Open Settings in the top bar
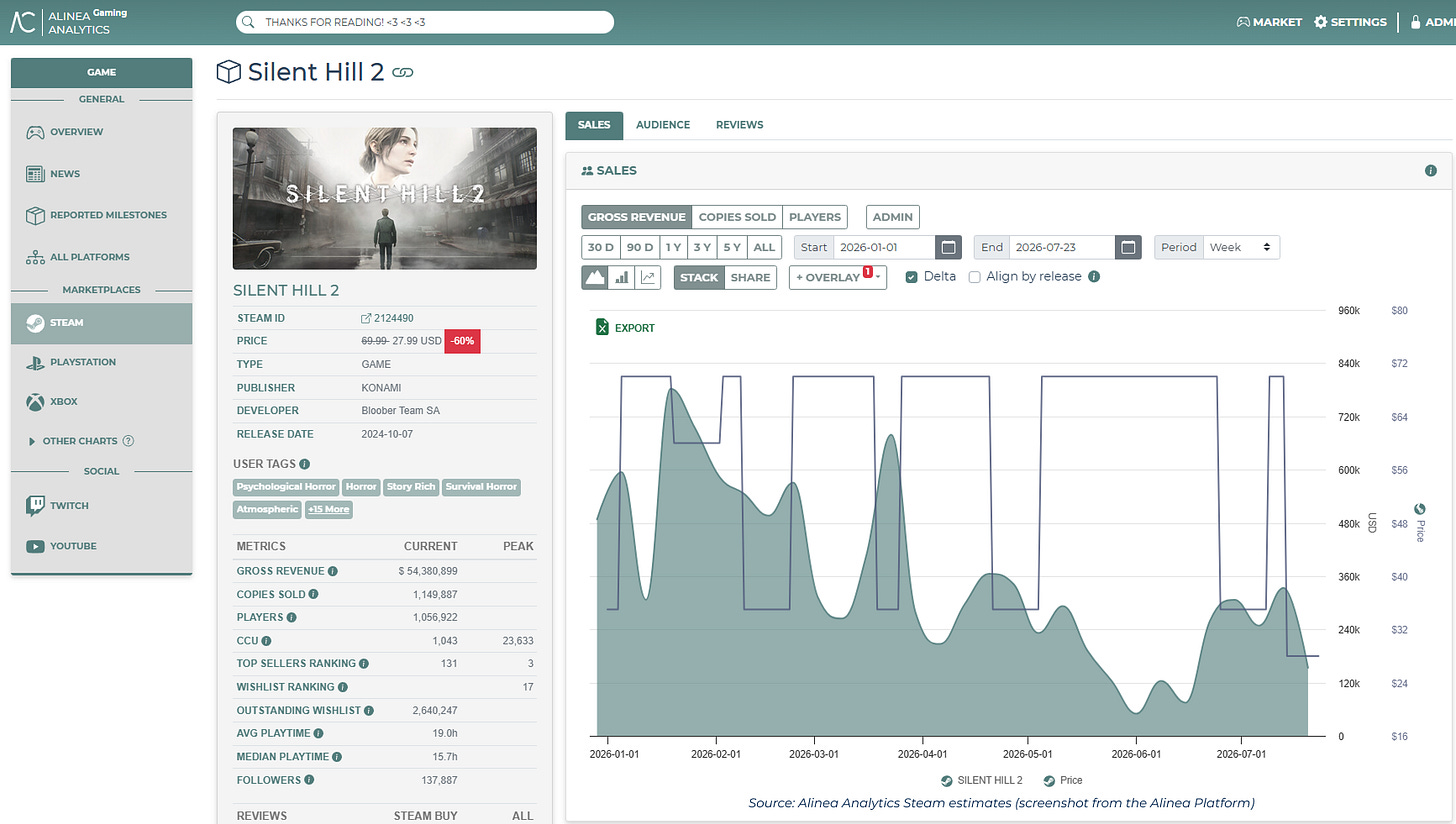The height and width of the screenshot is (824, 1456). pos(1350,22)
